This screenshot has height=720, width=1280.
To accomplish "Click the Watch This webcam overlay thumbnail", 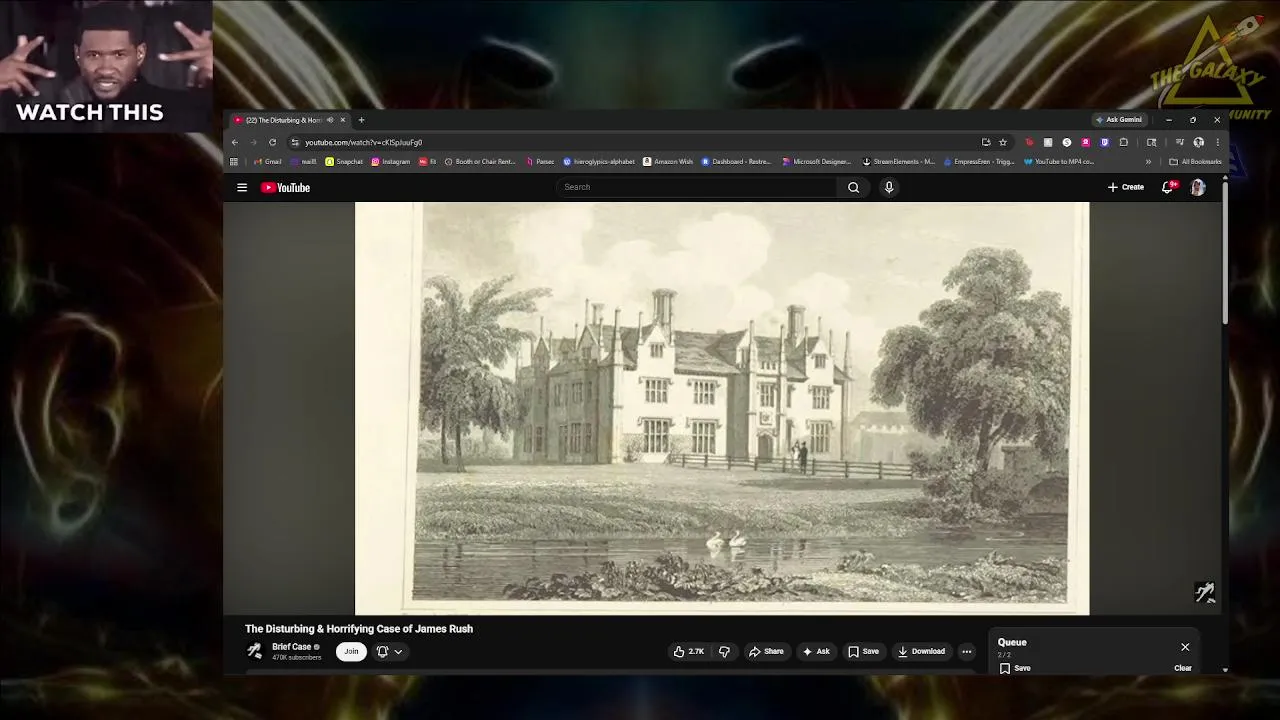I will pyautogui.click(x=106, y=66).
